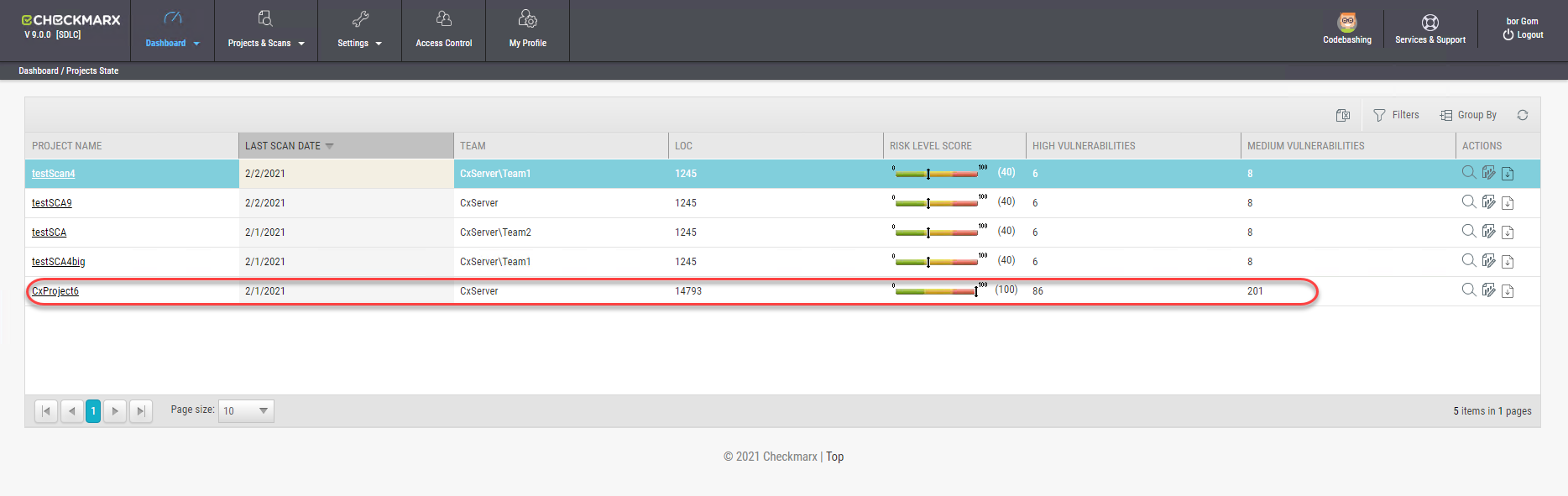Open Codebashing from the top bar
The height and width of the screenshot is (496, 1568).
click(x=1346, y=29)
